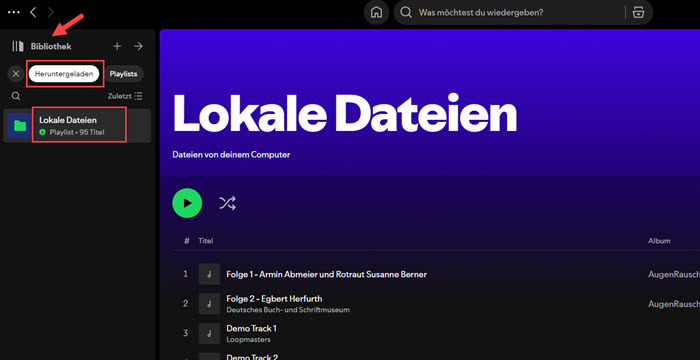
Task: Click the note thumbnail of Folge 2
Action: (x=209, y=304)
